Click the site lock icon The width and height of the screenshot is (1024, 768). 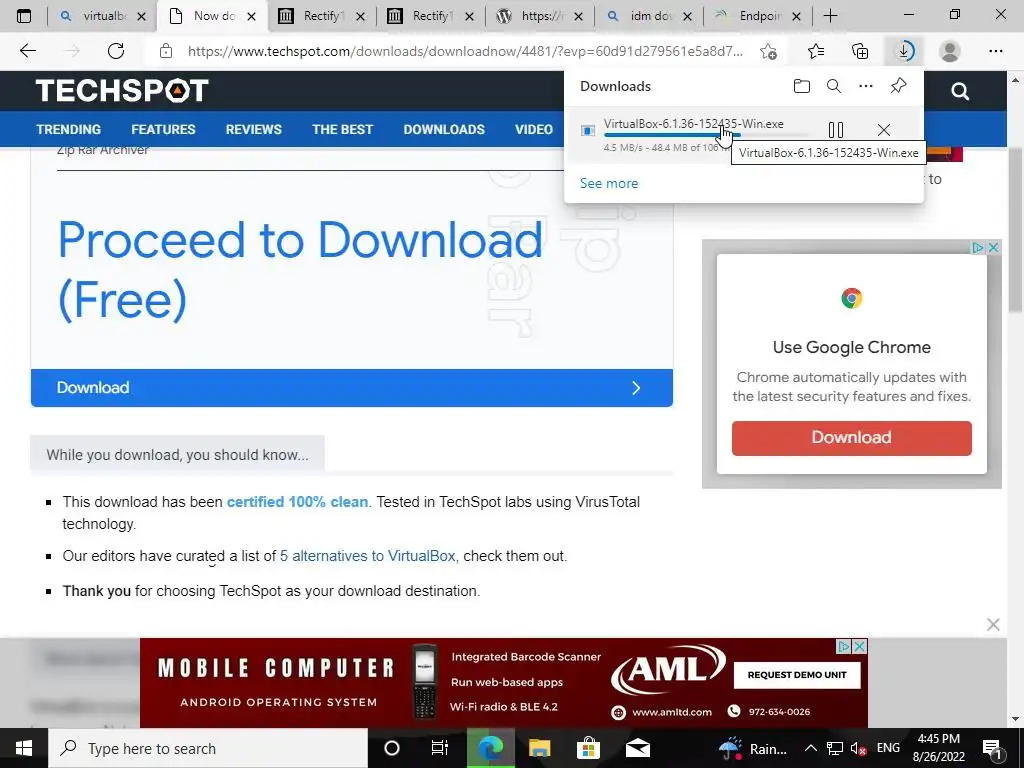point(166,51)
